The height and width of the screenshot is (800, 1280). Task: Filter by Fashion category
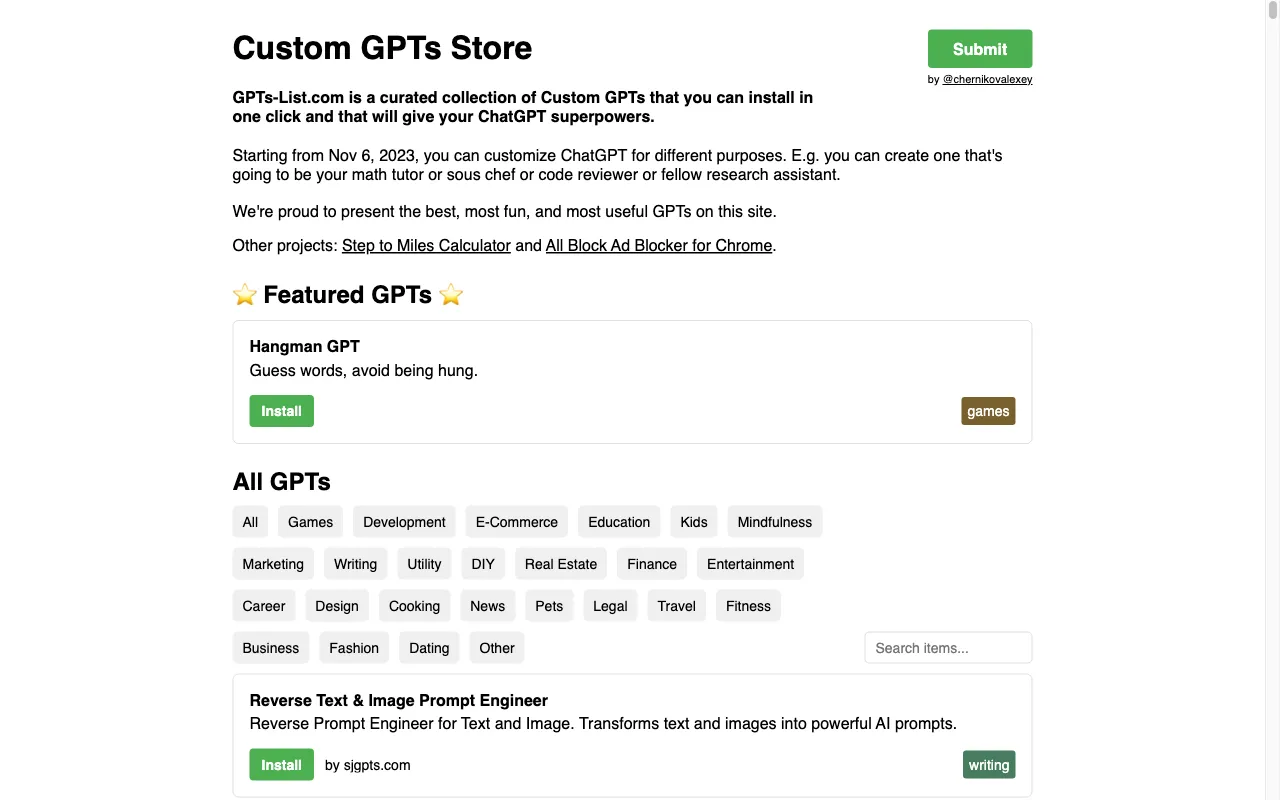[x=354, y=648]
